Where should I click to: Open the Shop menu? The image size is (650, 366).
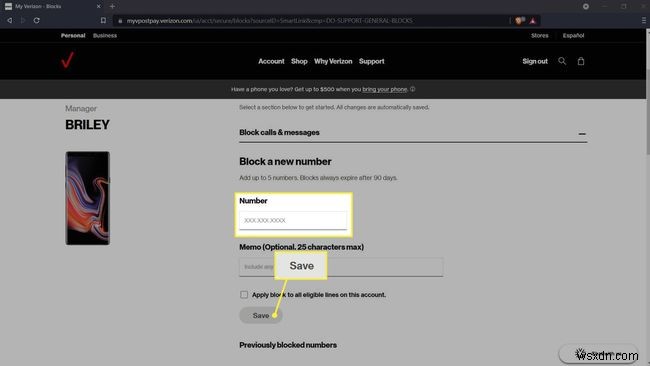tap(299, 61)
